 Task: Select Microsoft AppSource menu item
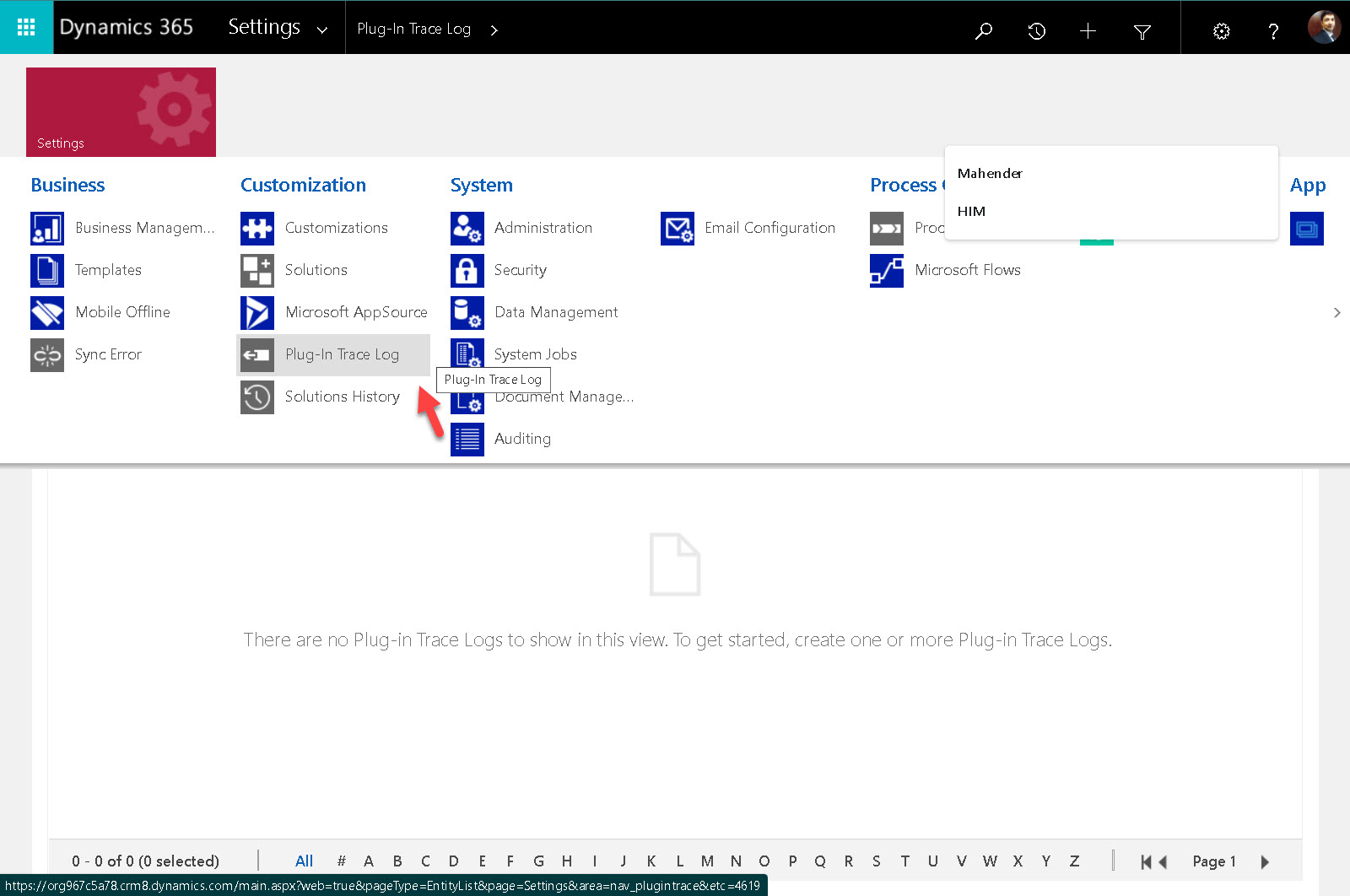pos(356,312)
